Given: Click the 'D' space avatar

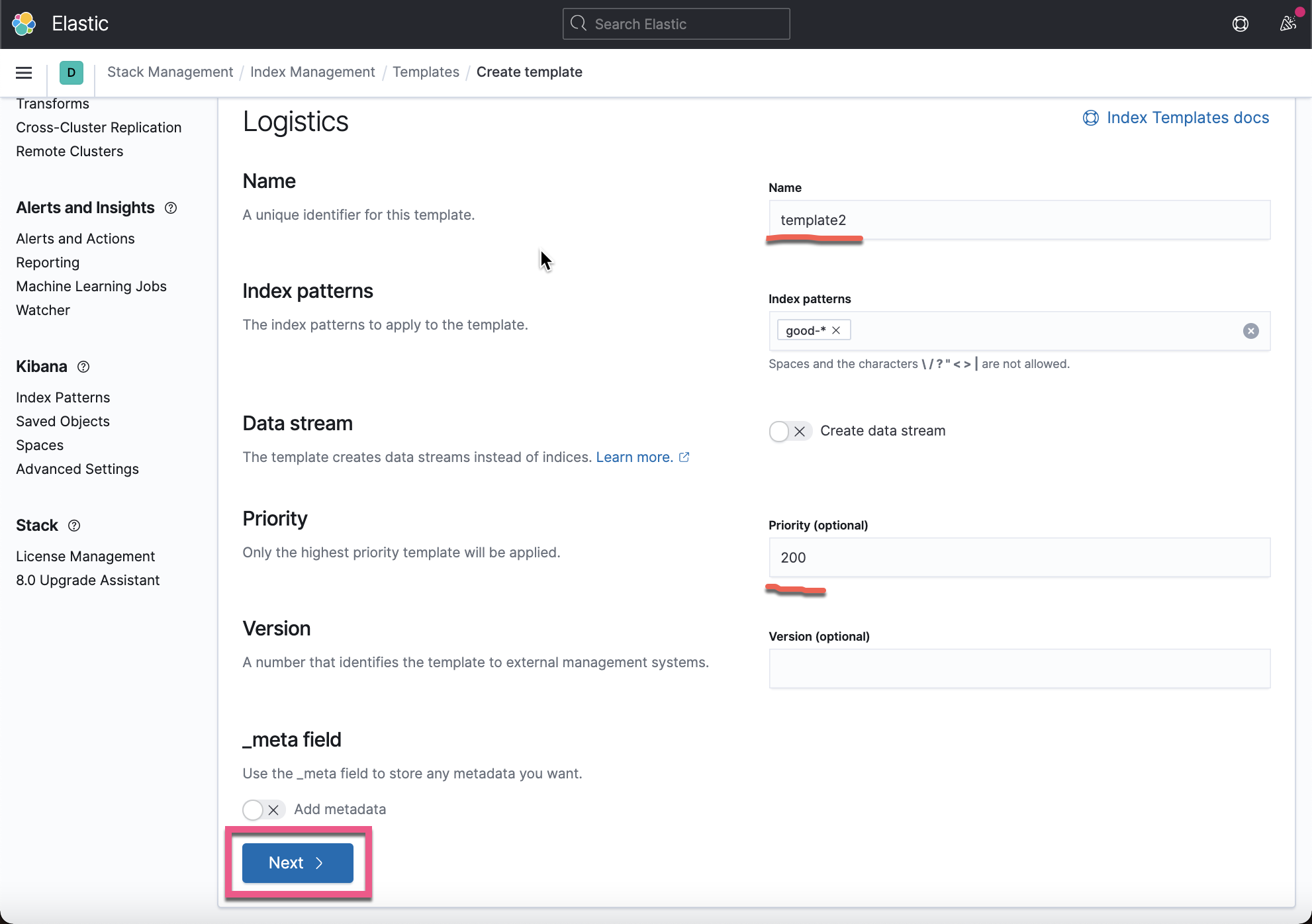Looking at the screenshot, I should tap(71, 73).
